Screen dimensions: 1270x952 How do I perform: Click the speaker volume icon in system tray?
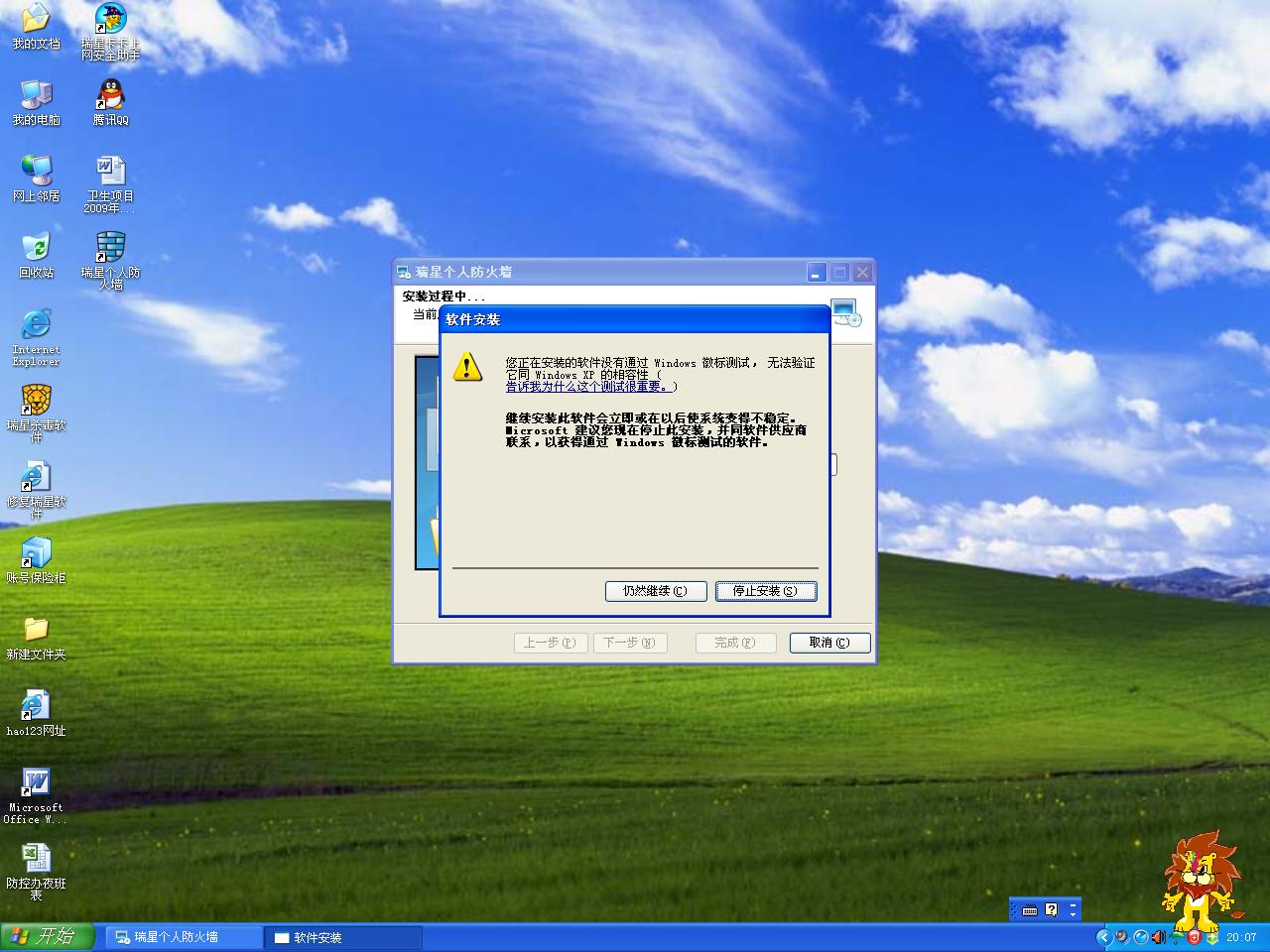point(1158,937)
